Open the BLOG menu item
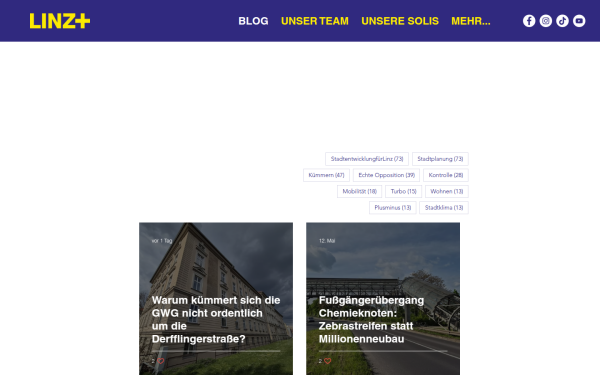This screenshot has height=375, width=600. (253, 21)
